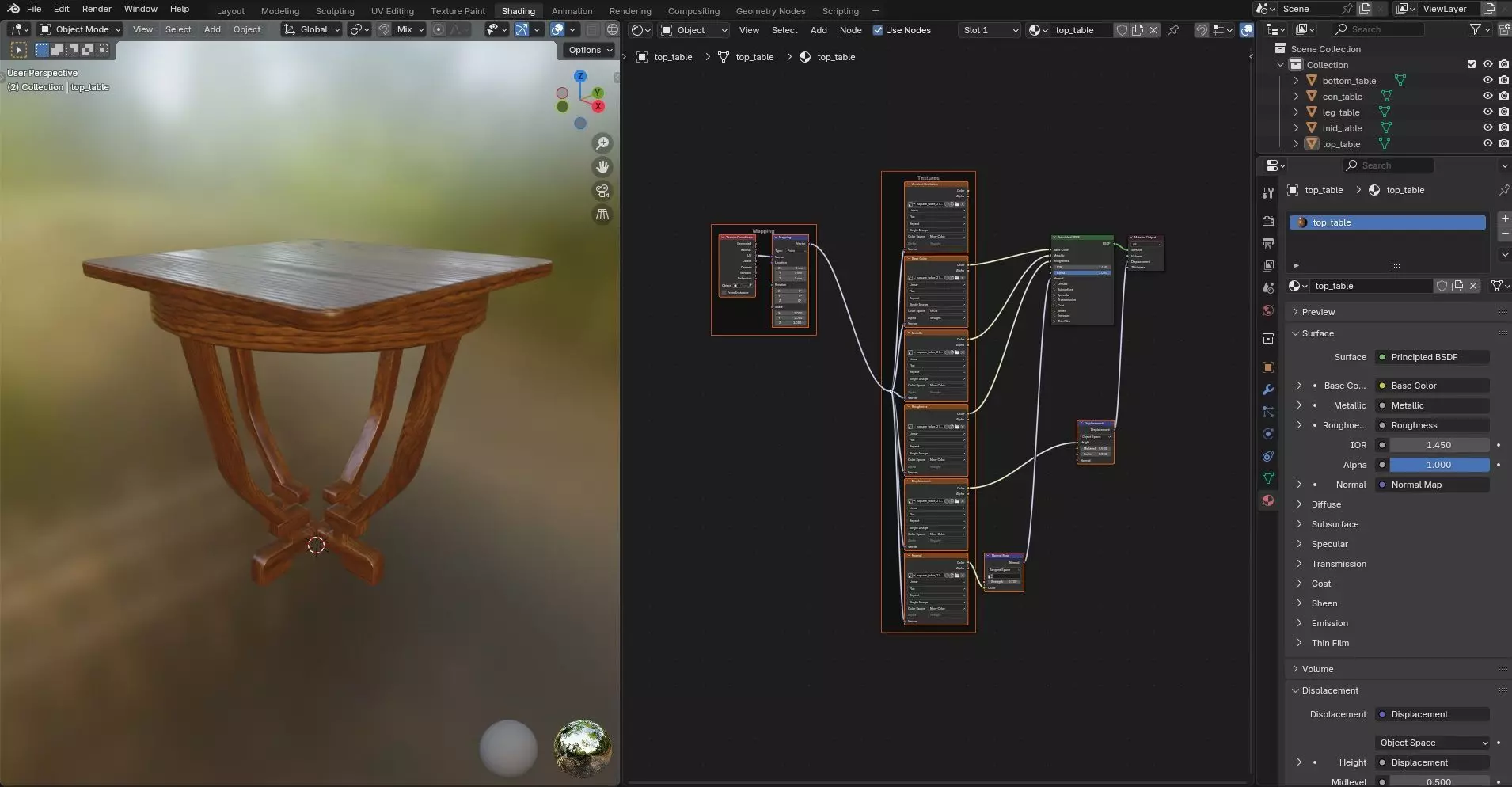The height and width of the screenshot is (787, 1512).
Task: Toggle the camera view icon in the viewport
Action: point(602,191)
